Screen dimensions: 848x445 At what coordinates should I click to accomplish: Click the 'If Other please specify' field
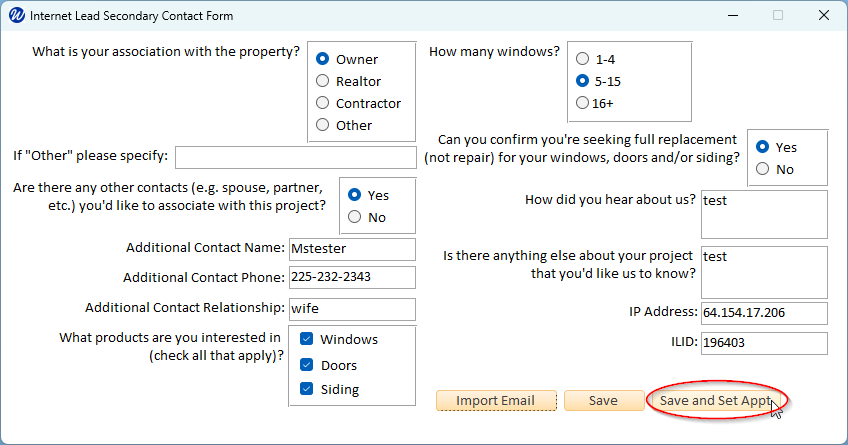coord(295,157)
